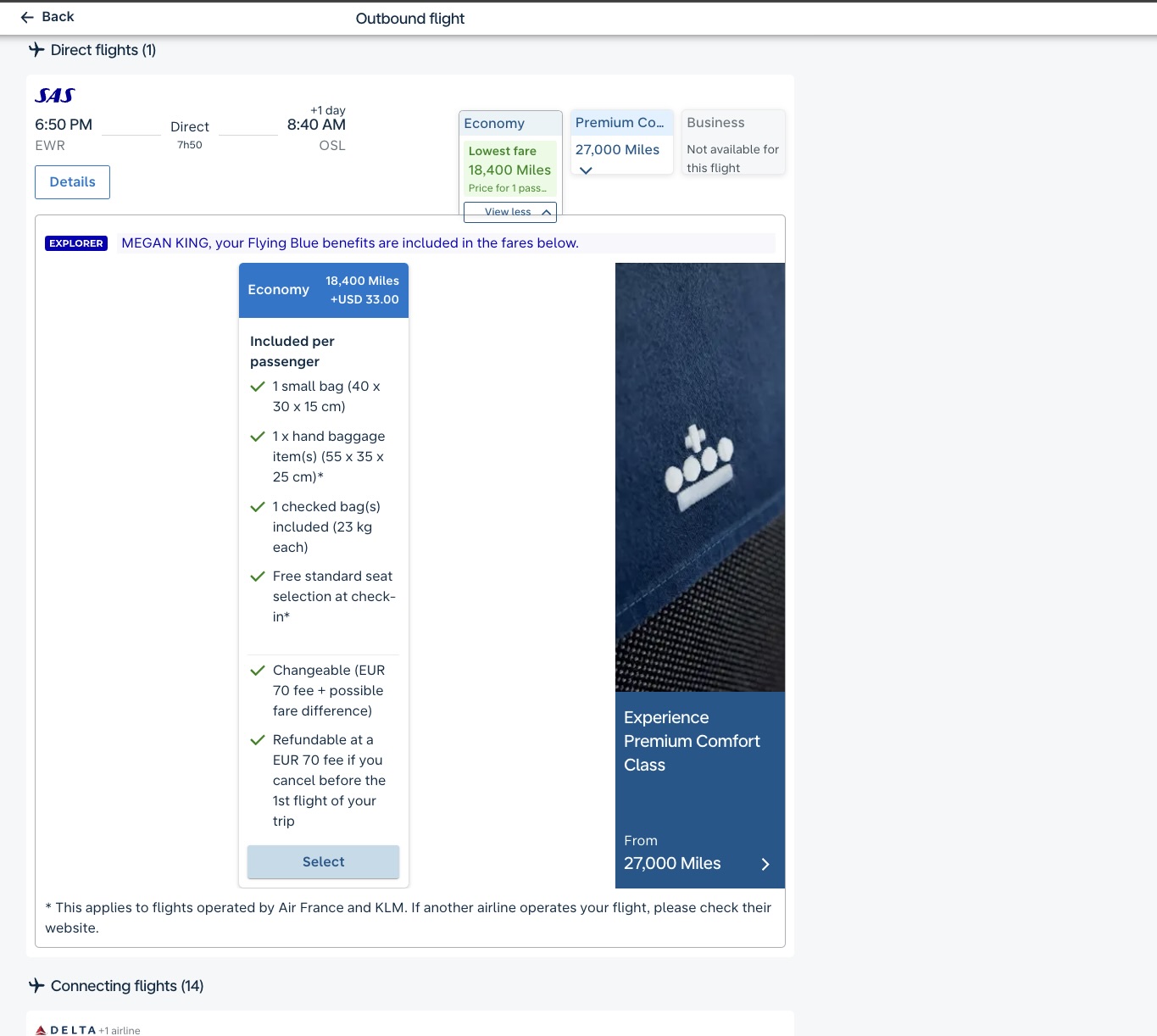Screen dimensions: 1157x1036
Task: Click the Connecting flights airplane icon
Action: (x=36, y=986)
